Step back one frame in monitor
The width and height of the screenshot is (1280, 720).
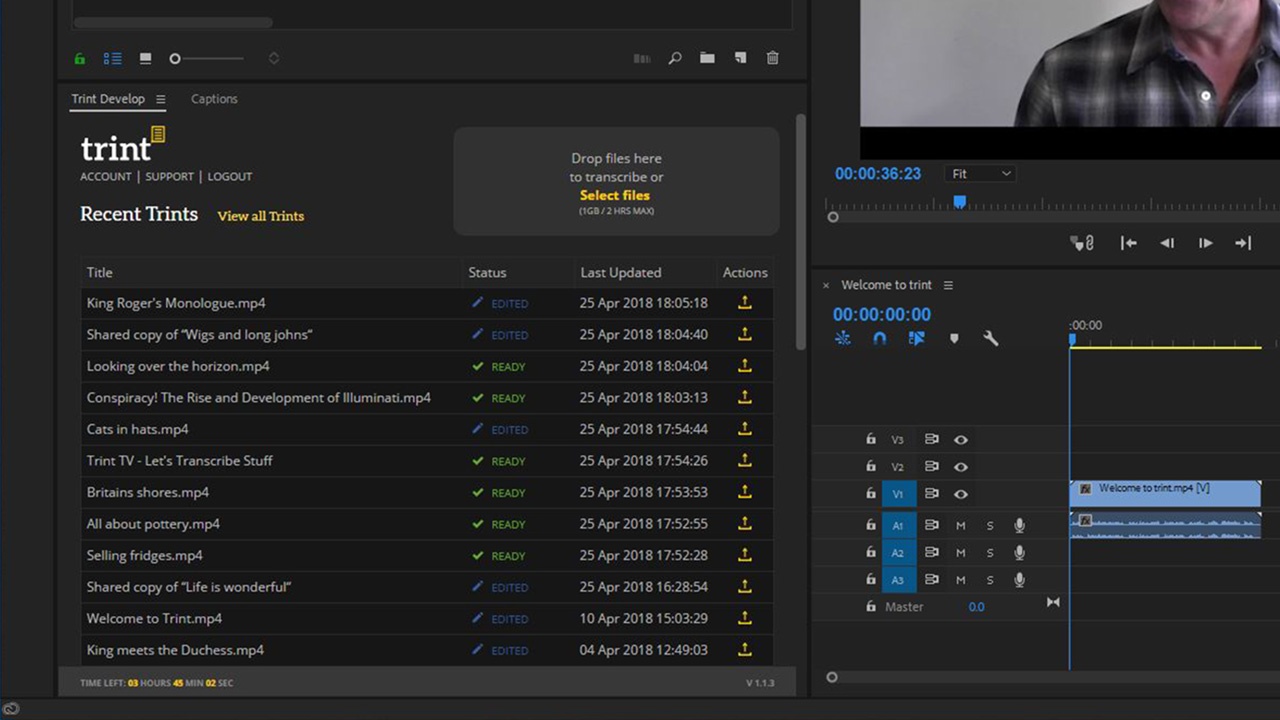1167,243
